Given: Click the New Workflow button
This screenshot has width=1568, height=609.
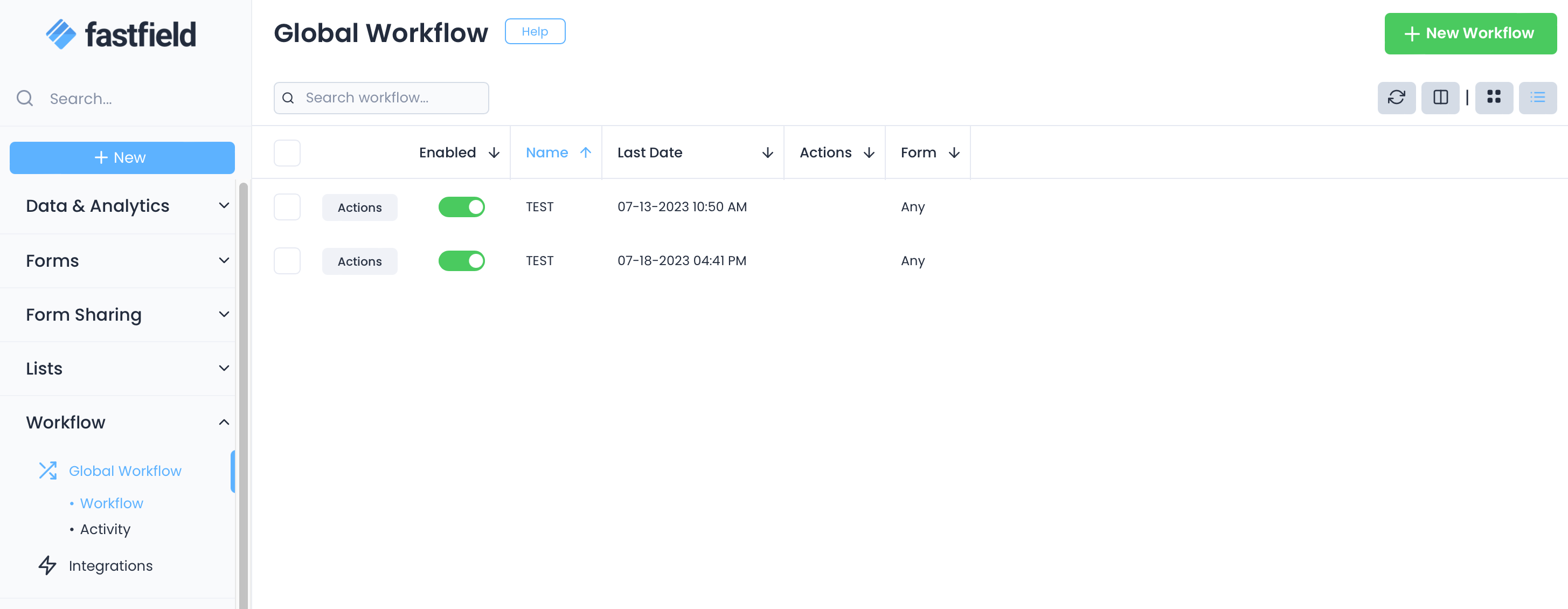Looking at the screenshot, I should [1470, 33].
